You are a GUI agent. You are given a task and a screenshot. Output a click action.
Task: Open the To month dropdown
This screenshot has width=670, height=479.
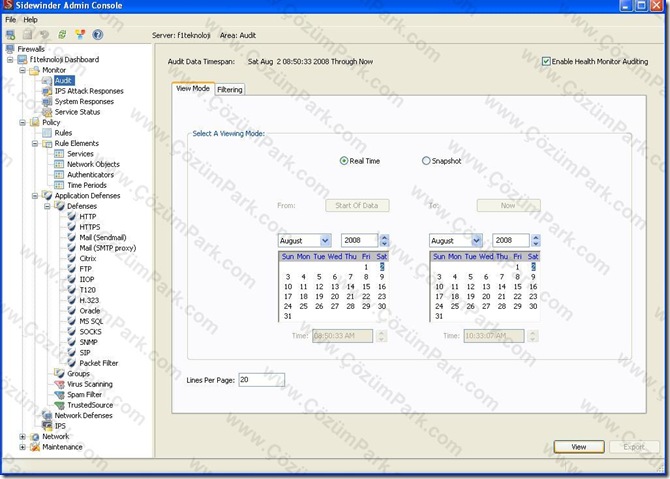coord(476,241)
